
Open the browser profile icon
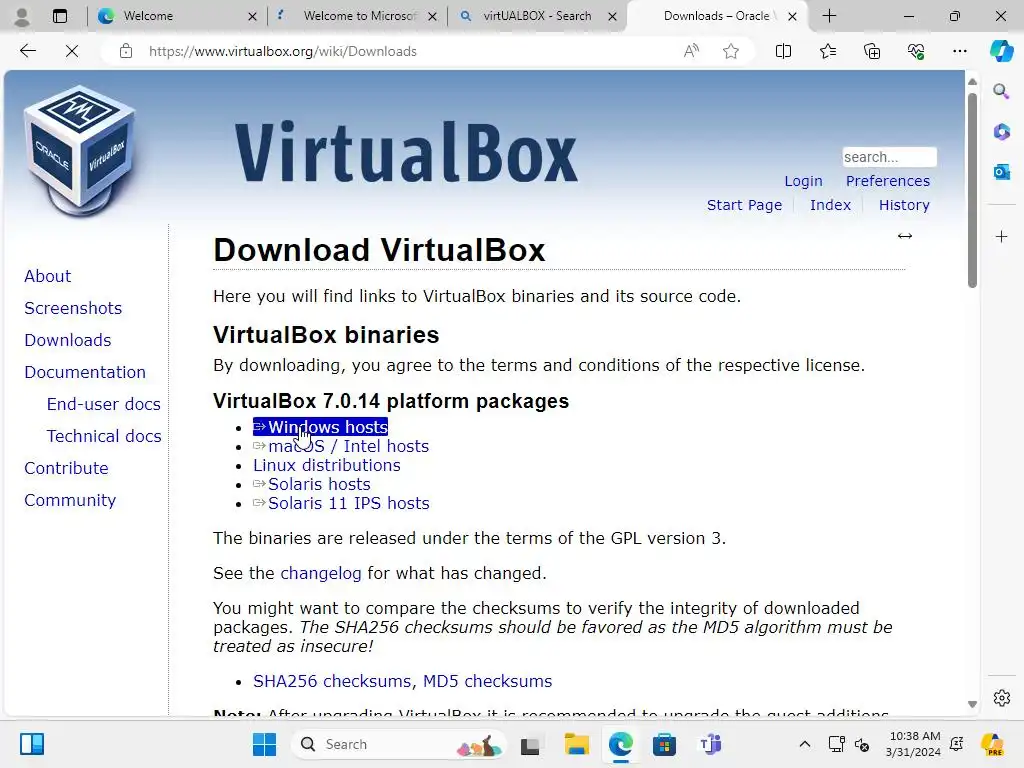[x=22, y=16]
